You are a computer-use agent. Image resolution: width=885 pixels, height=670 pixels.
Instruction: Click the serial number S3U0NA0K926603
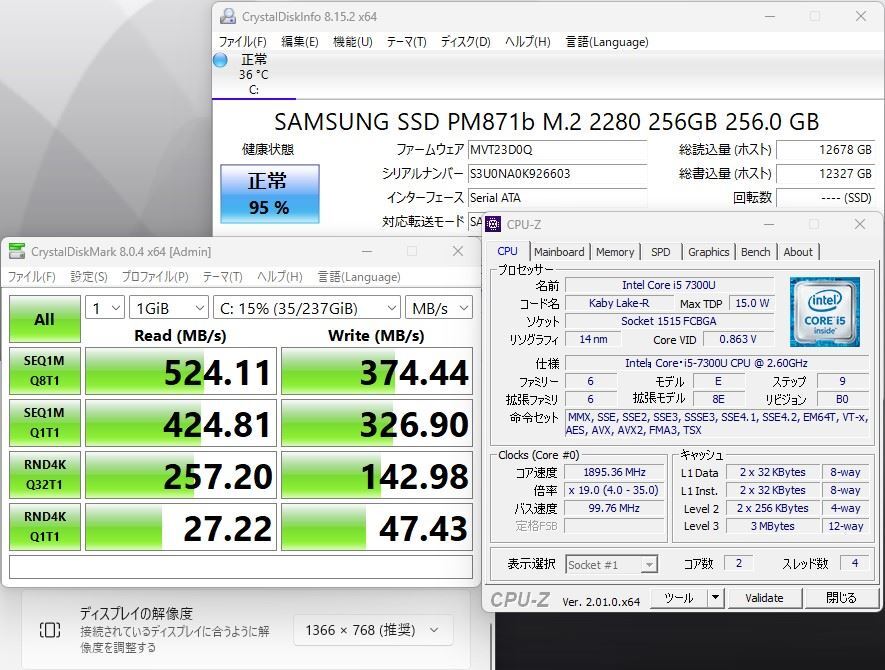pyautogui.click(x=558, y=173)
